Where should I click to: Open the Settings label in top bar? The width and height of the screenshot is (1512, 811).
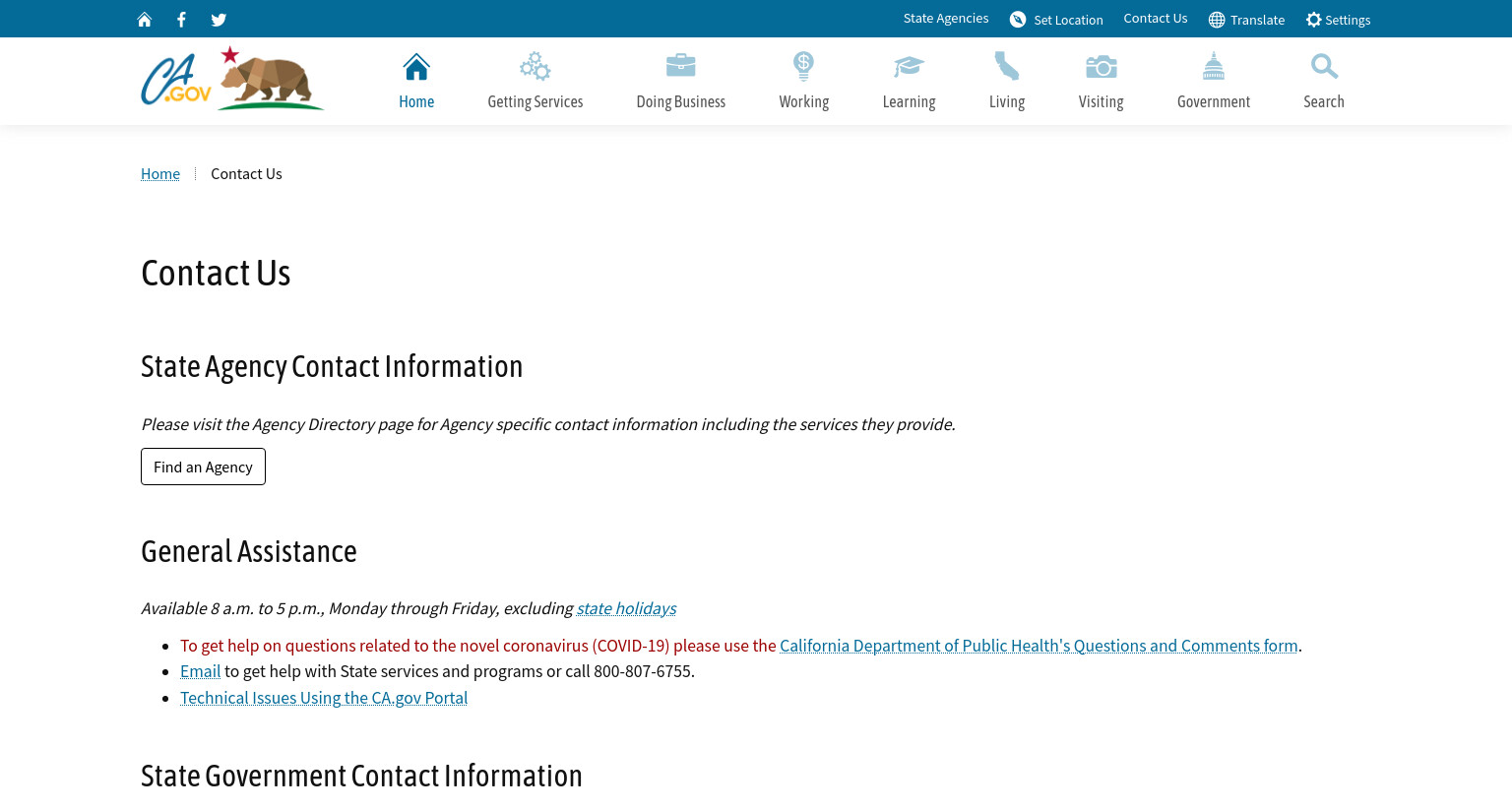click(1348, 20)
